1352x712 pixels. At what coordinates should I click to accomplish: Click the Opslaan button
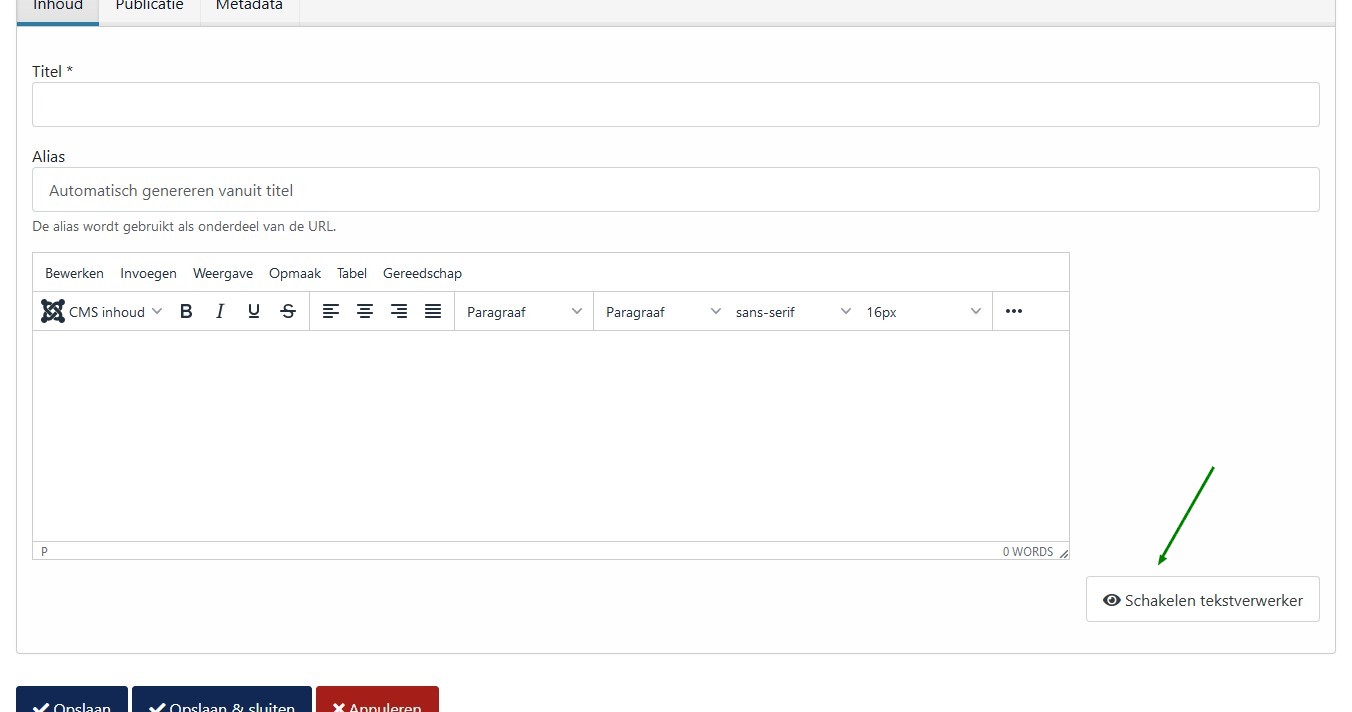[x=72, y=699]
